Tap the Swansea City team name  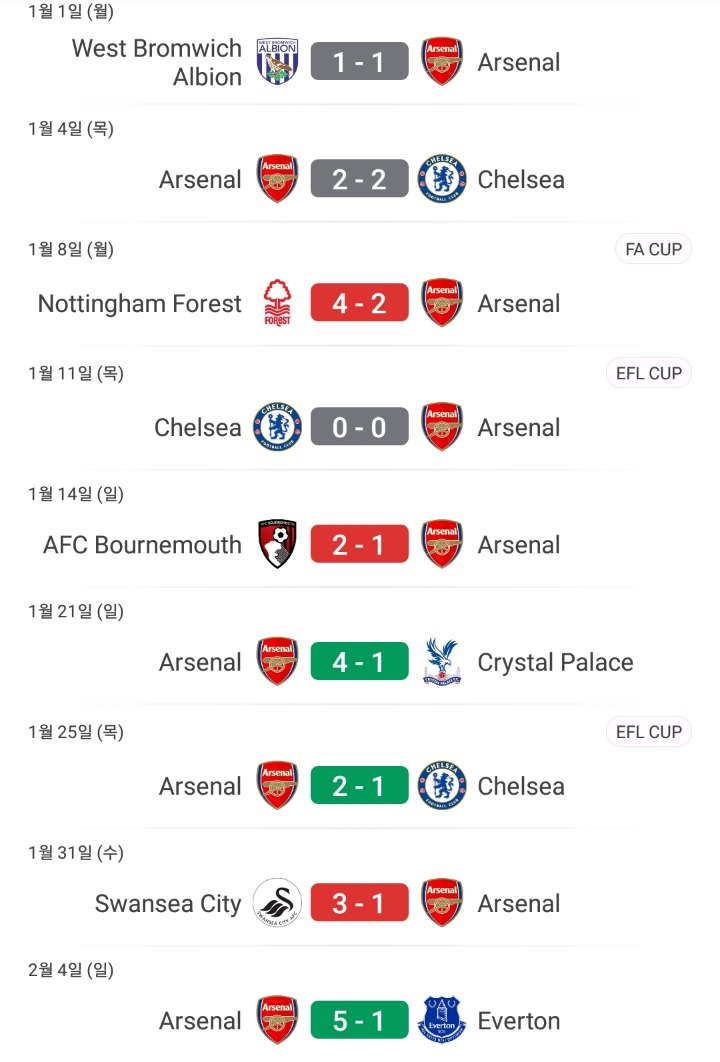(168, 904)
